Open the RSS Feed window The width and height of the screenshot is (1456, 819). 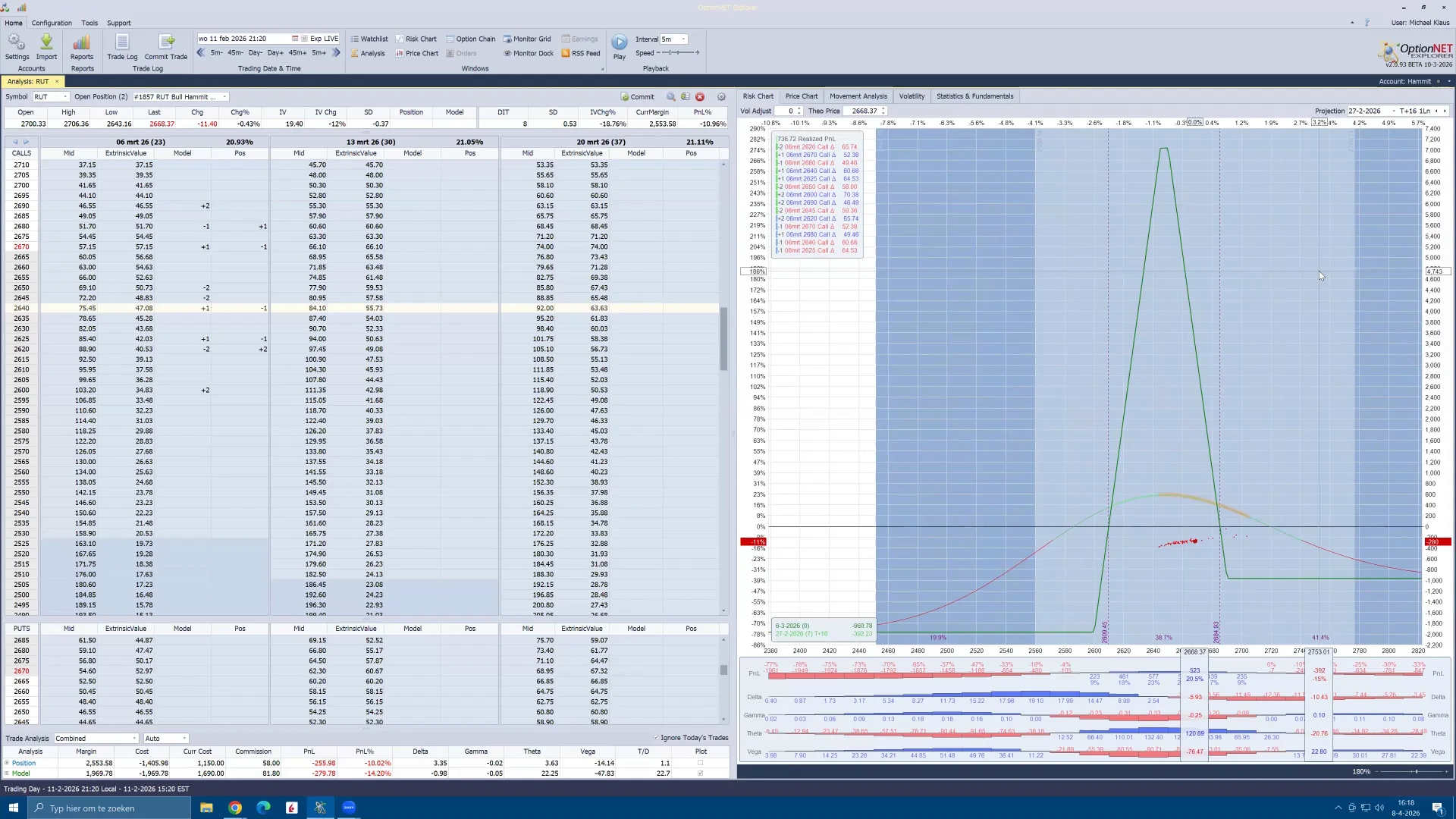click(581, 53)
